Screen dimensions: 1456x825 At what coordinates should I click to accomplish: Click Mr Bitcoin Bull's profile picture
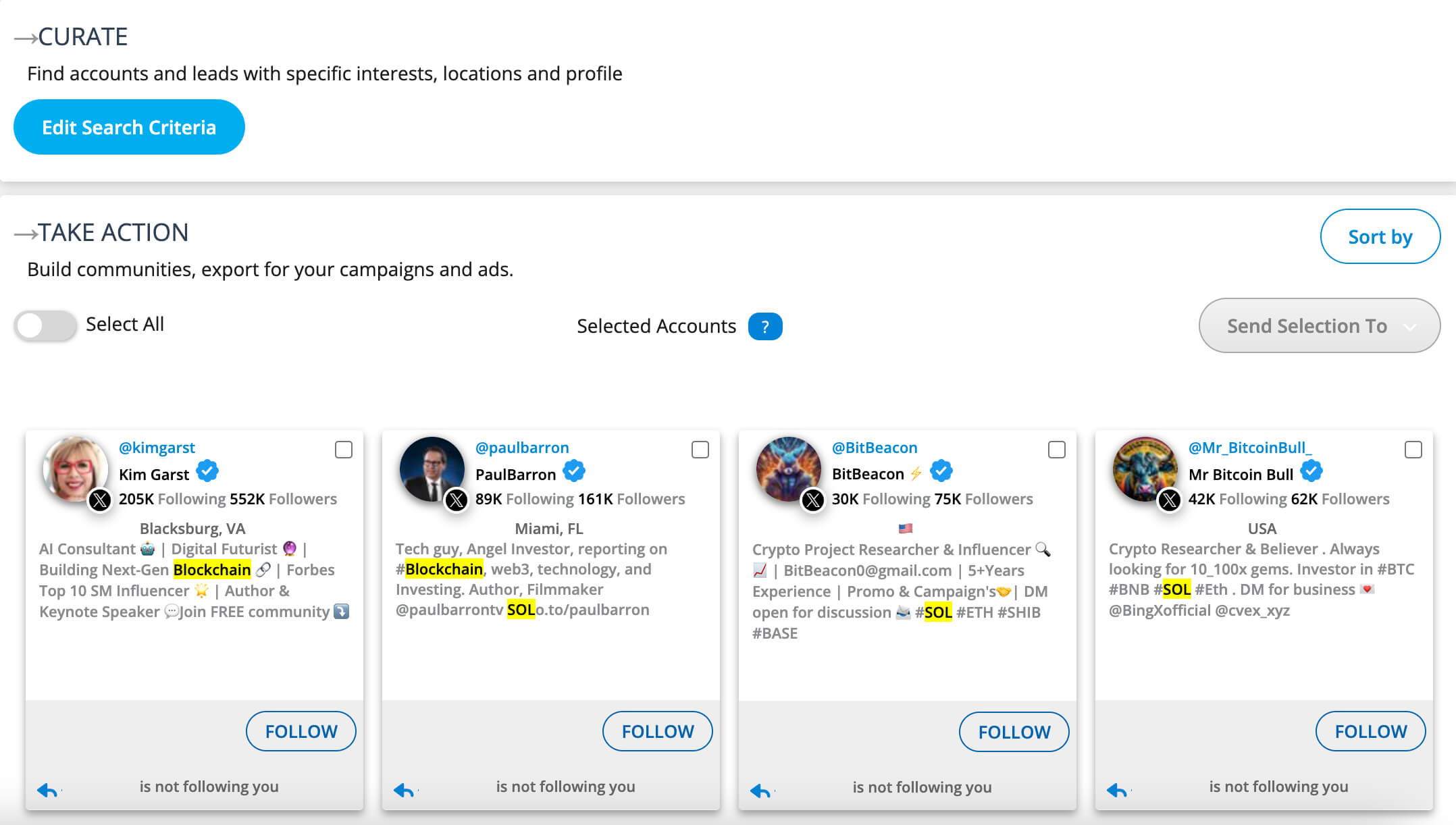click(x=1144, y=469)
